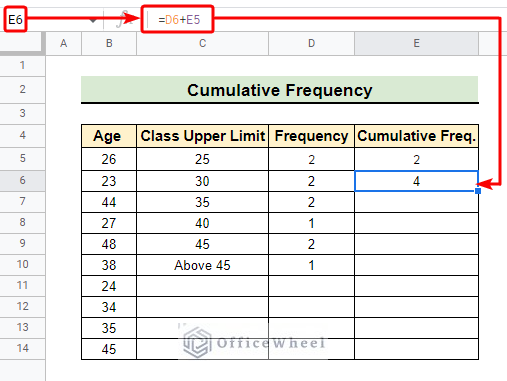Select Class Upper Limit cell 30
507x381 pixels.
point(202,181)
